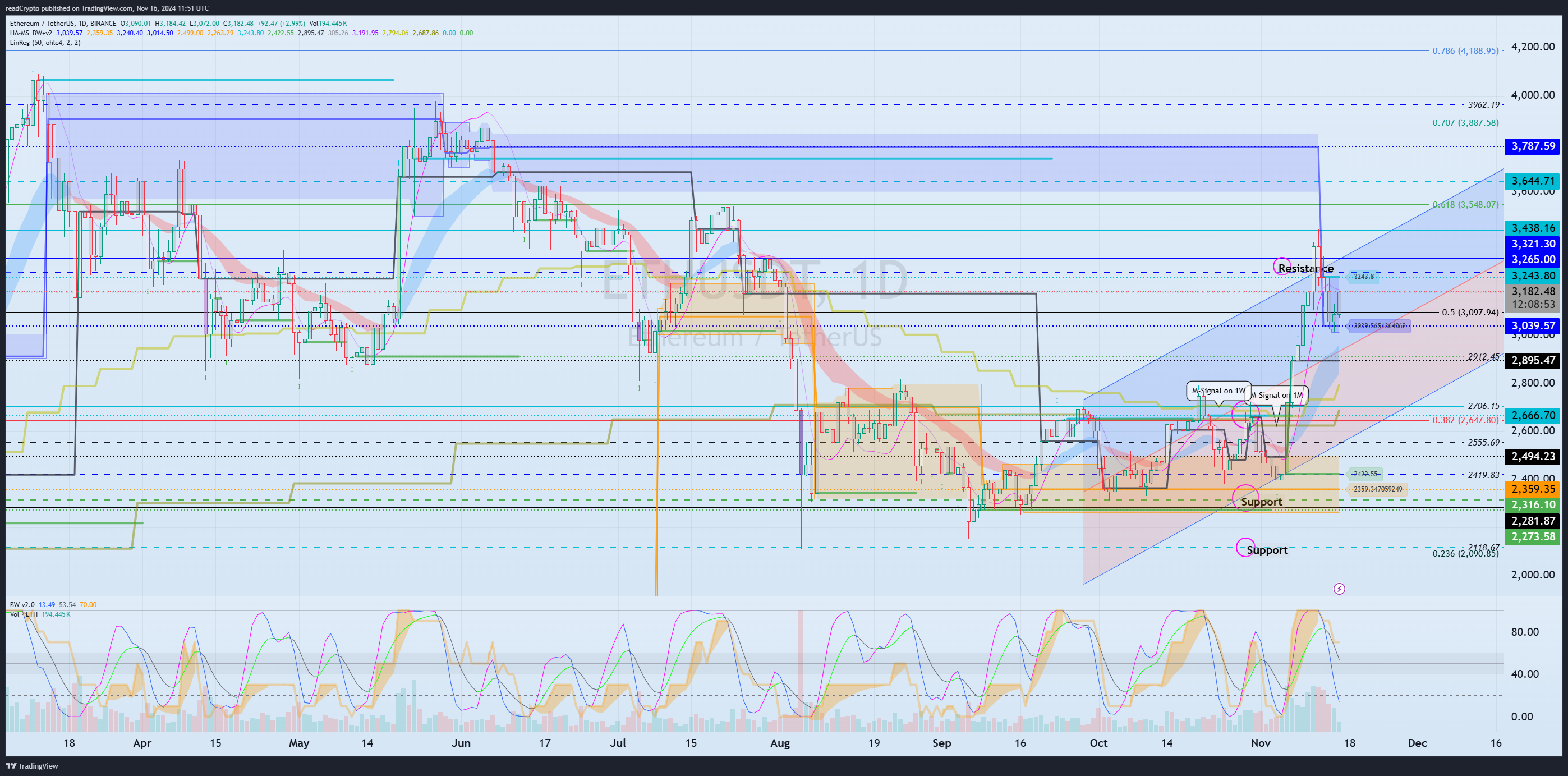Click the 2,359.35 orange price label
Image resolution: width=1568 pixels, height=776 pixels.
(1533, 489)
